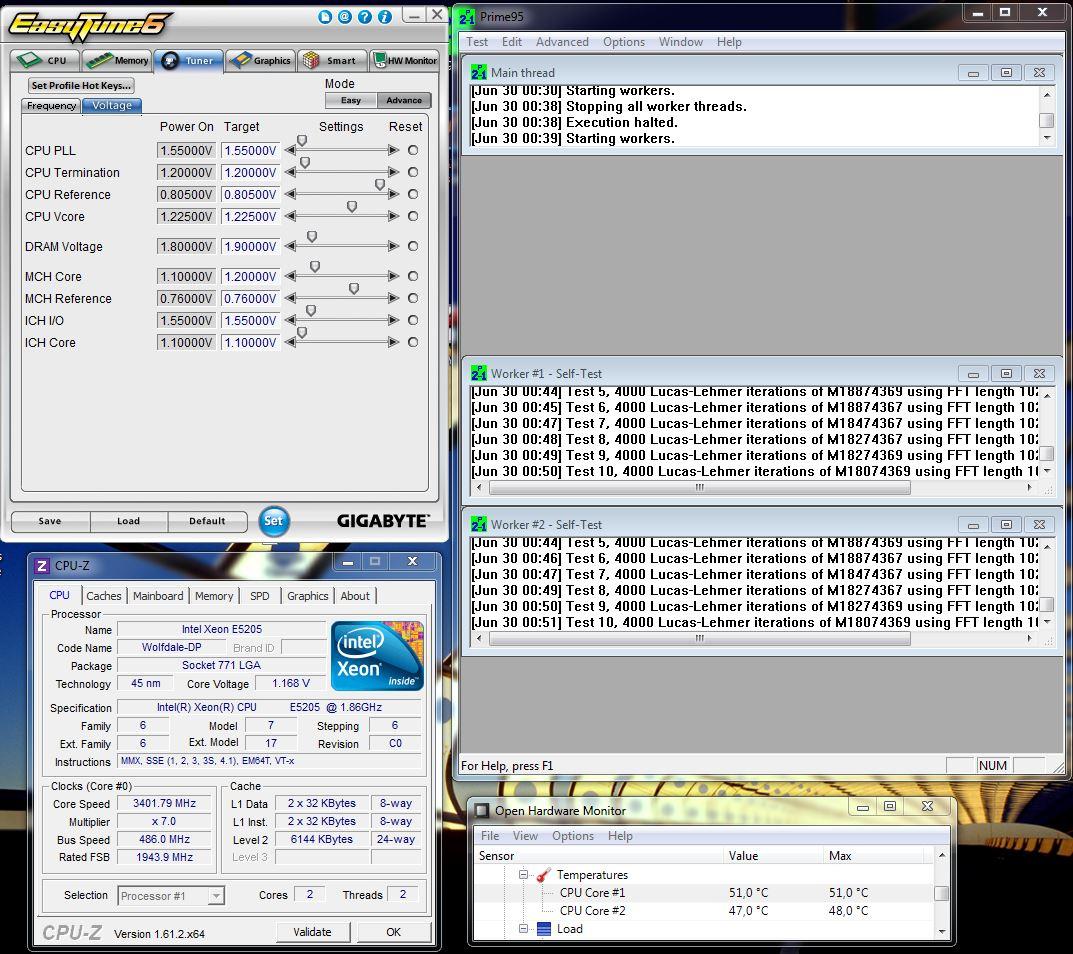The image size is (1073, 954).
Task: Click the round blue Set button
Action: [x=274, y=521]
